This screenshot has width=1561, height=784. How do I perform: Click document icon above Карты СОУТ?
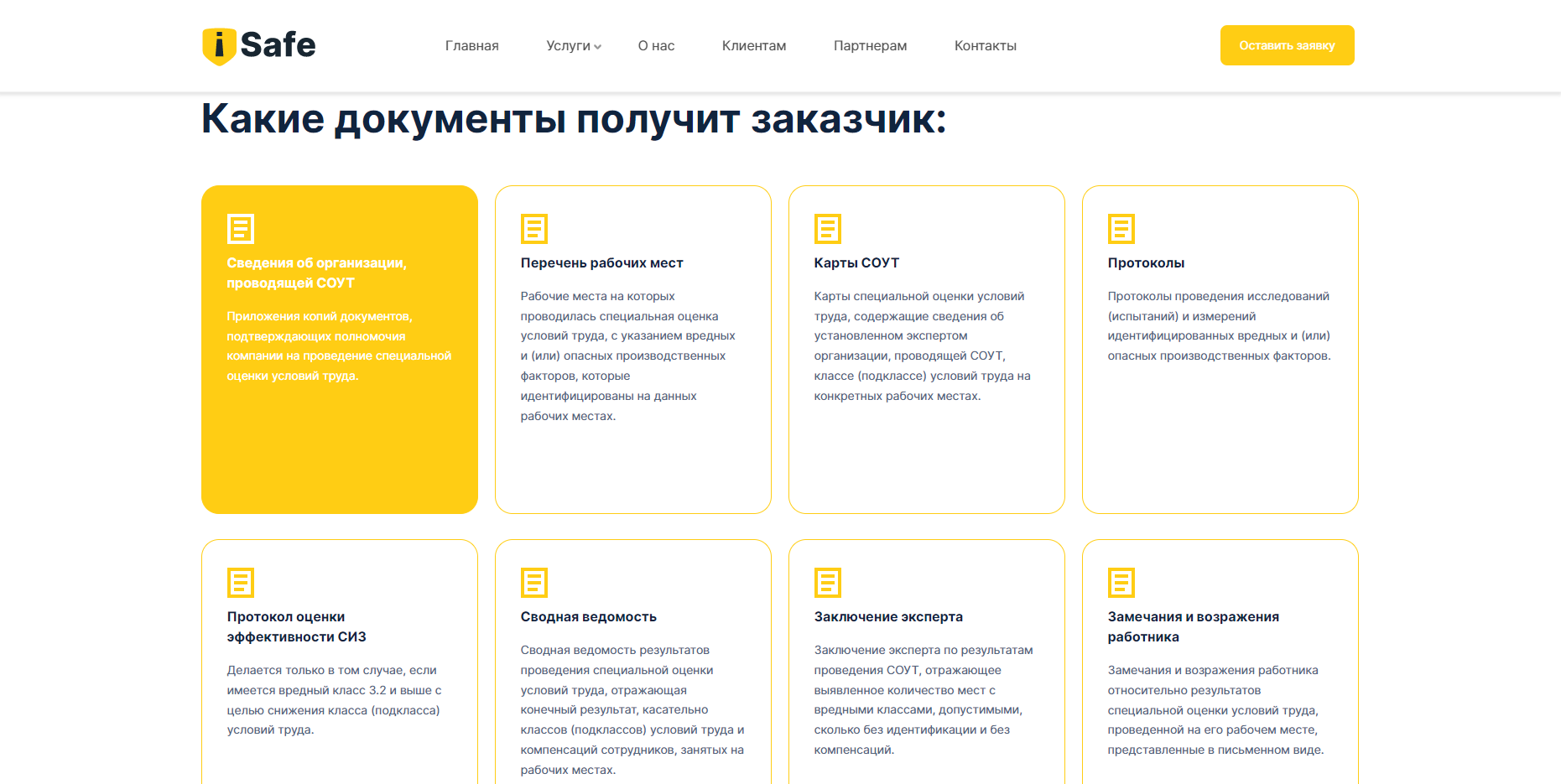point(828,229)
